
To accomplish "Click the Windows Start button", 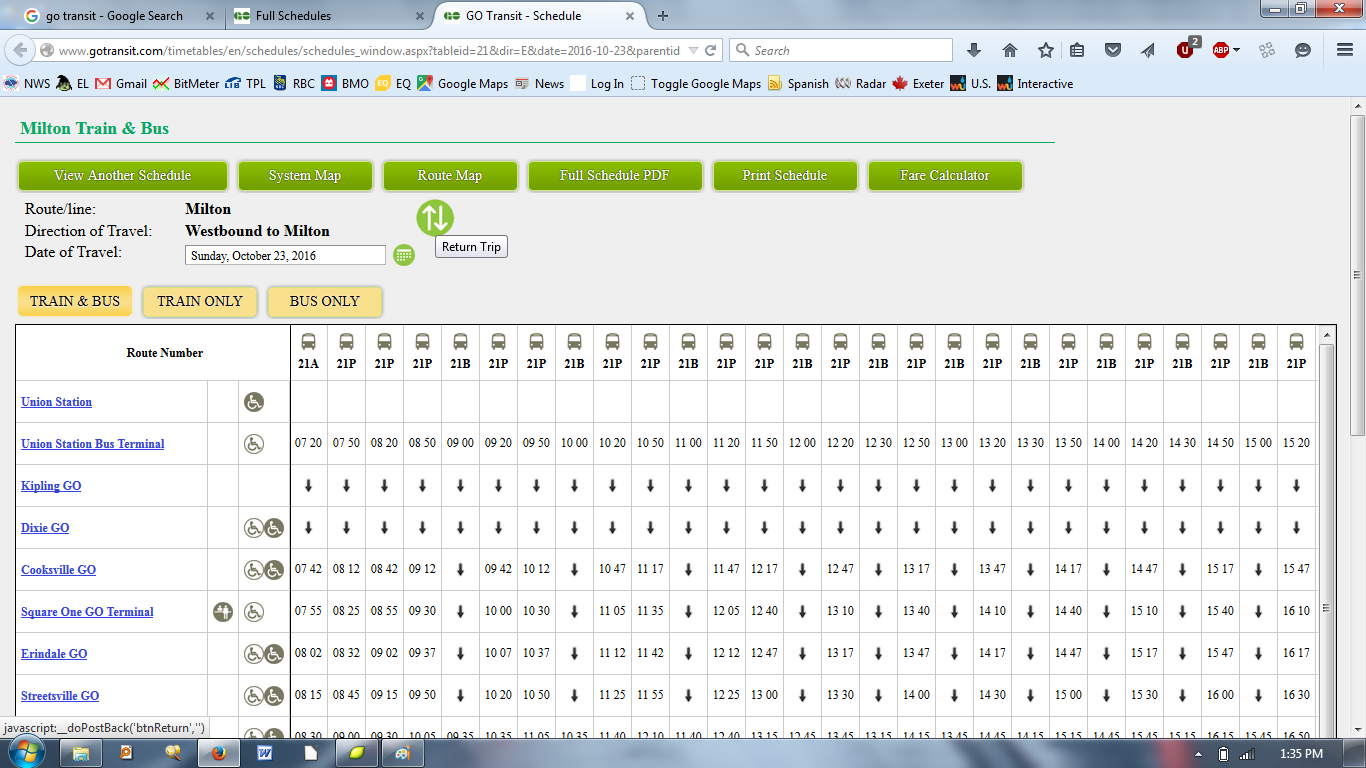I will 27,753.
